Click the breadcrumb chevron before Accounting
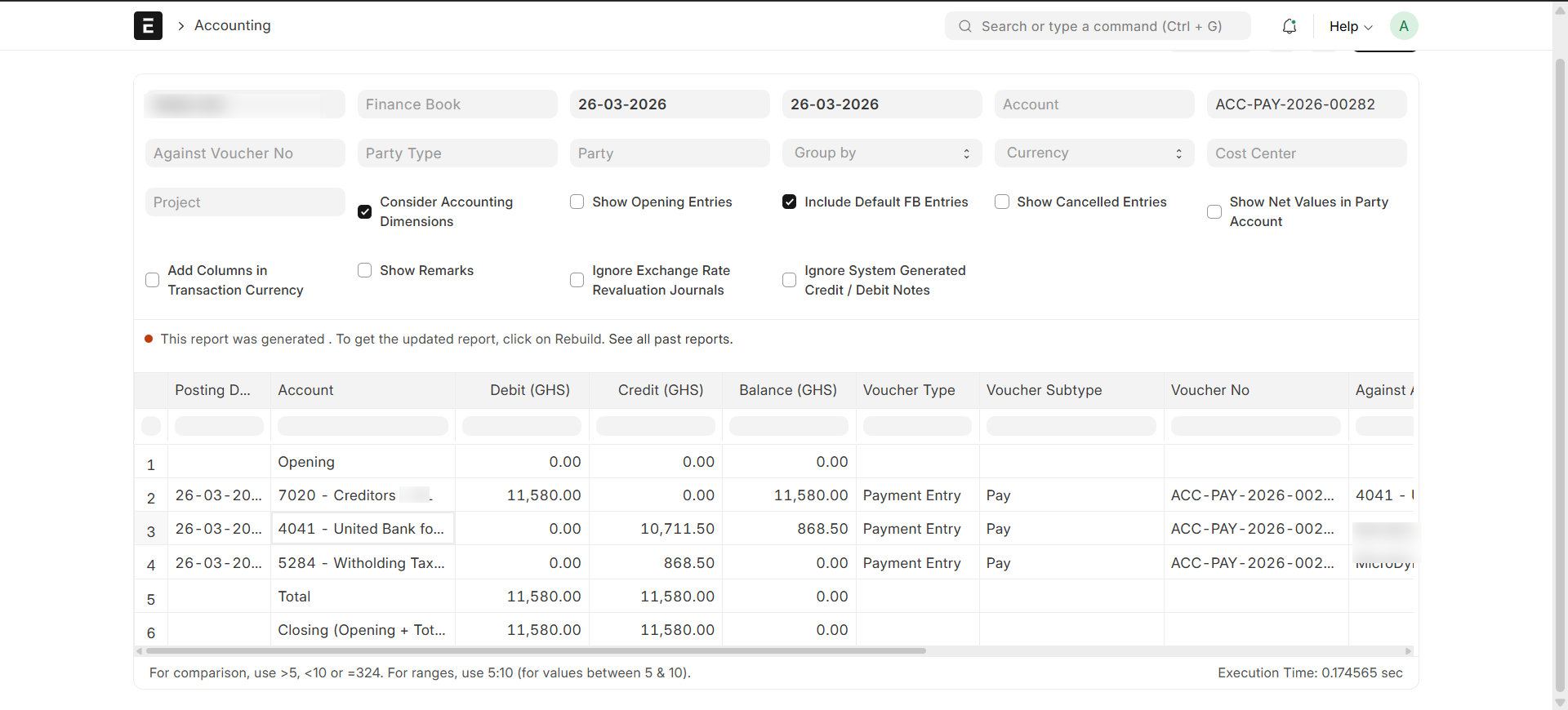1568x710 pixels. [x=180, y=26]
